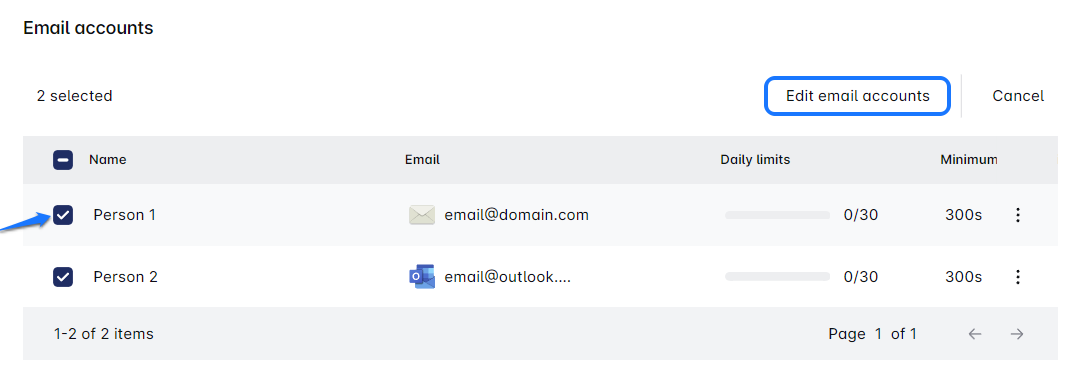Screen dimensions: 1071x386
Task: Go to the next page arrow
Action: (1017, 334)
